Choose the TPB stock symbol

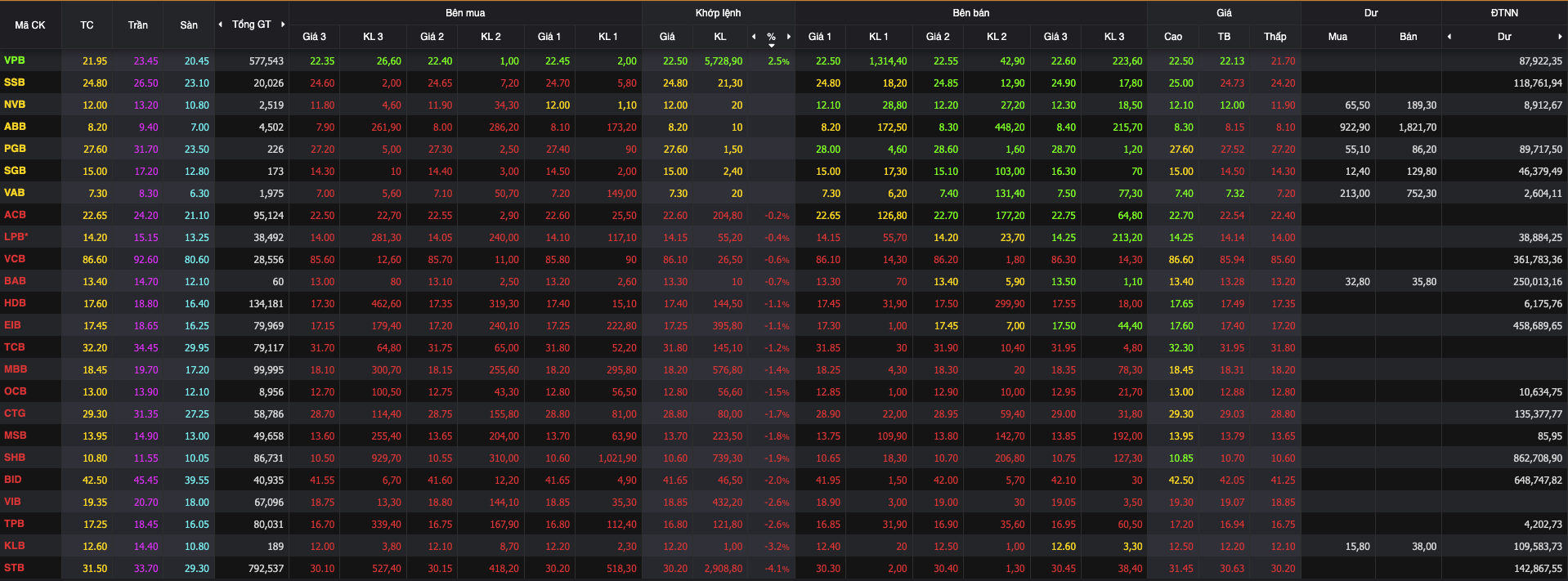[x=15, y=524]
